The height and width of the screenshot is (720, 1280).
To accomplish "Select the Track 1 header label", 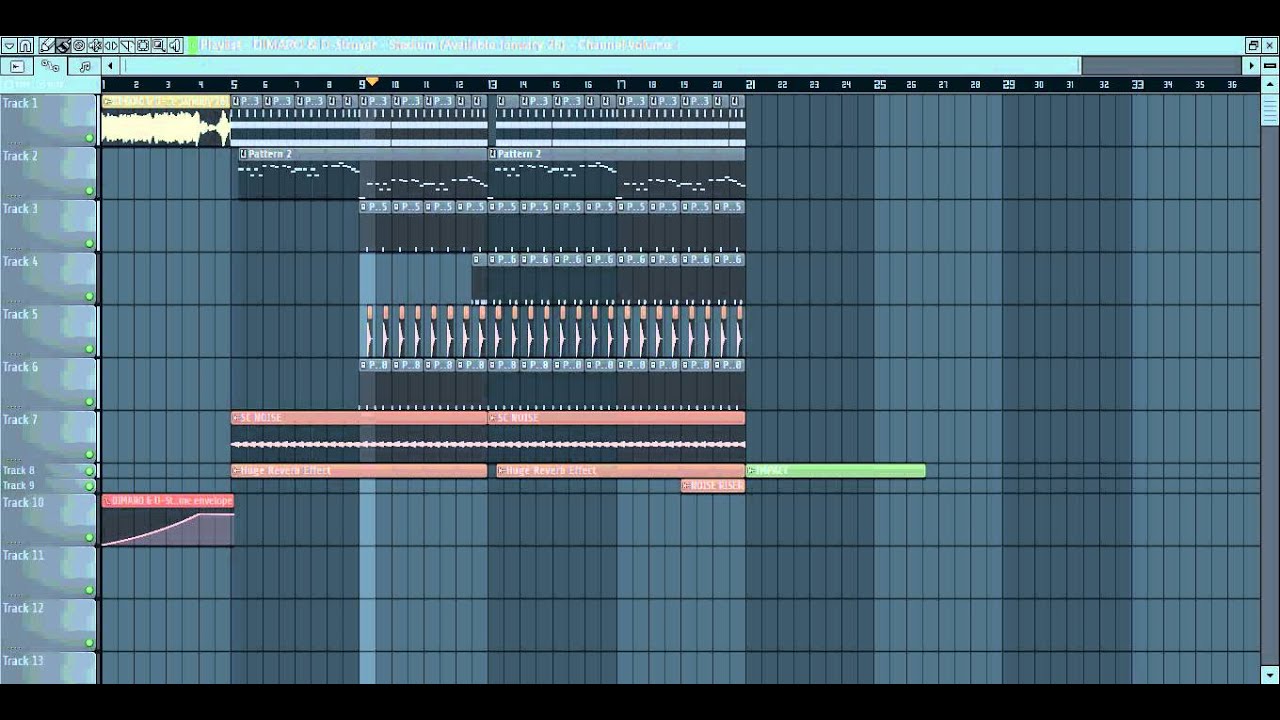I will pos(21,104).
